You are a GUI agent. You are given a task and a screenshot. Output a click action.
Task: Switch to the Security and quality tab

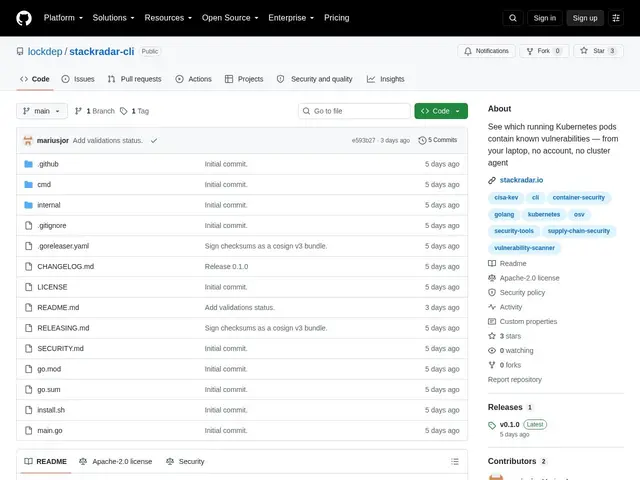point(314,79)
